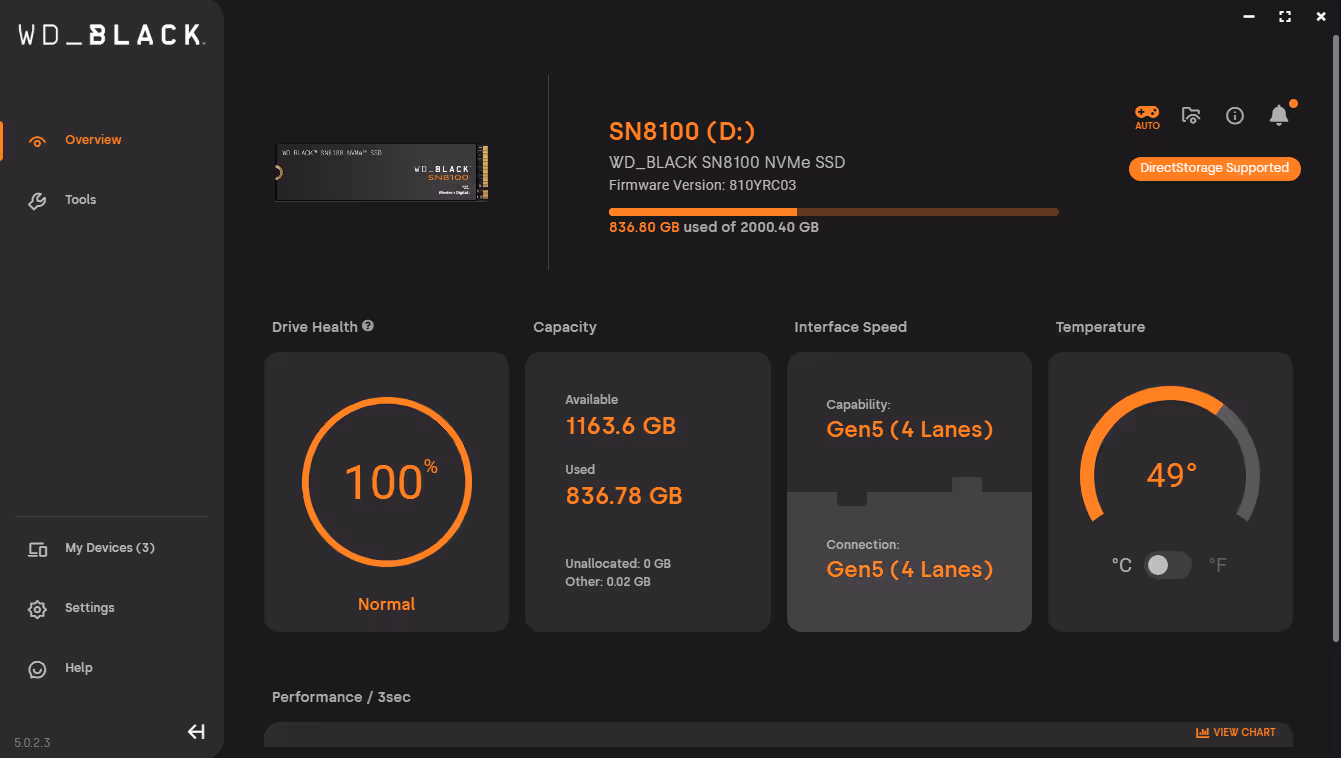This screenshot has width=1341, height=758.
Task: Click the DirectStorage Supported badge
Action: (1214, 168)
